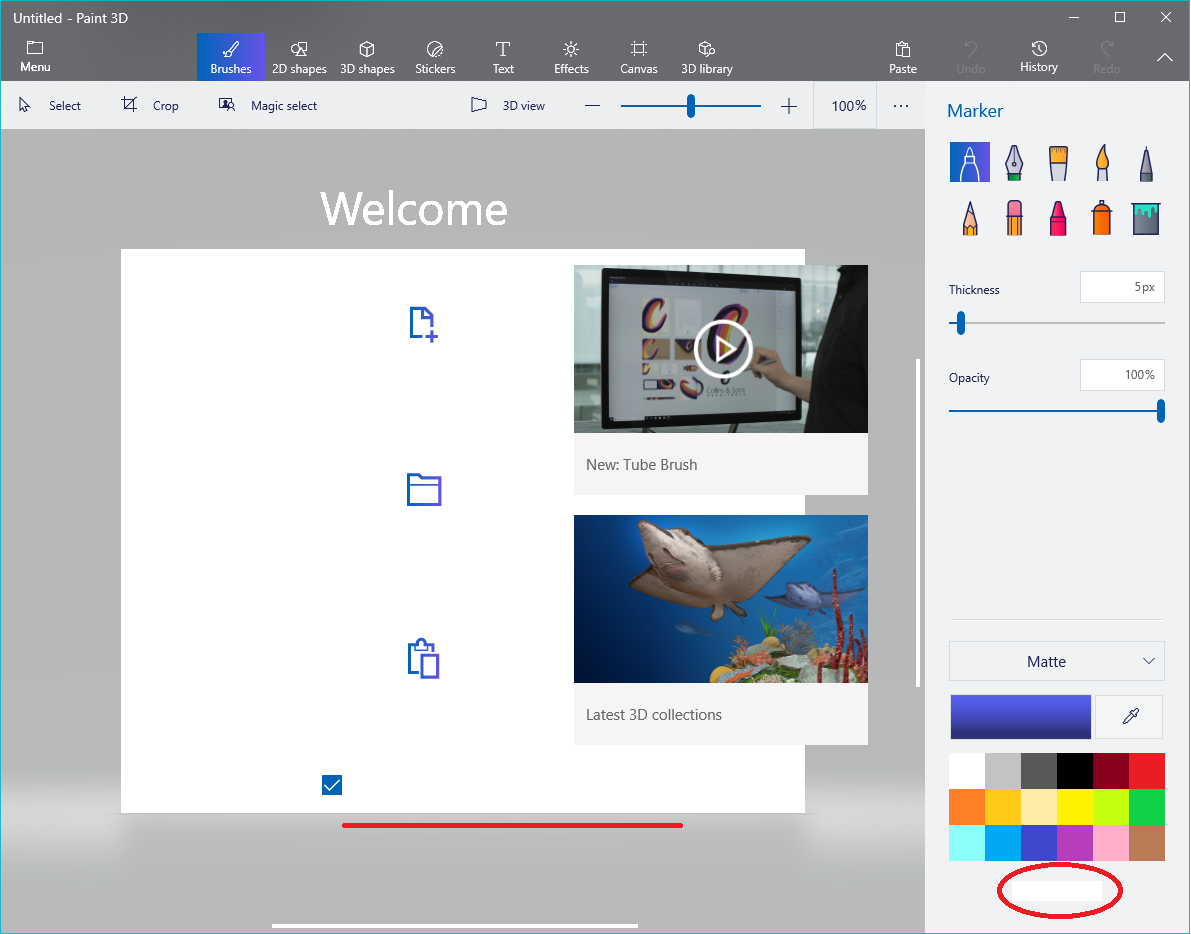The image size is (1191, 934).
Task: Click the History button
Action: pos(1038,58)
